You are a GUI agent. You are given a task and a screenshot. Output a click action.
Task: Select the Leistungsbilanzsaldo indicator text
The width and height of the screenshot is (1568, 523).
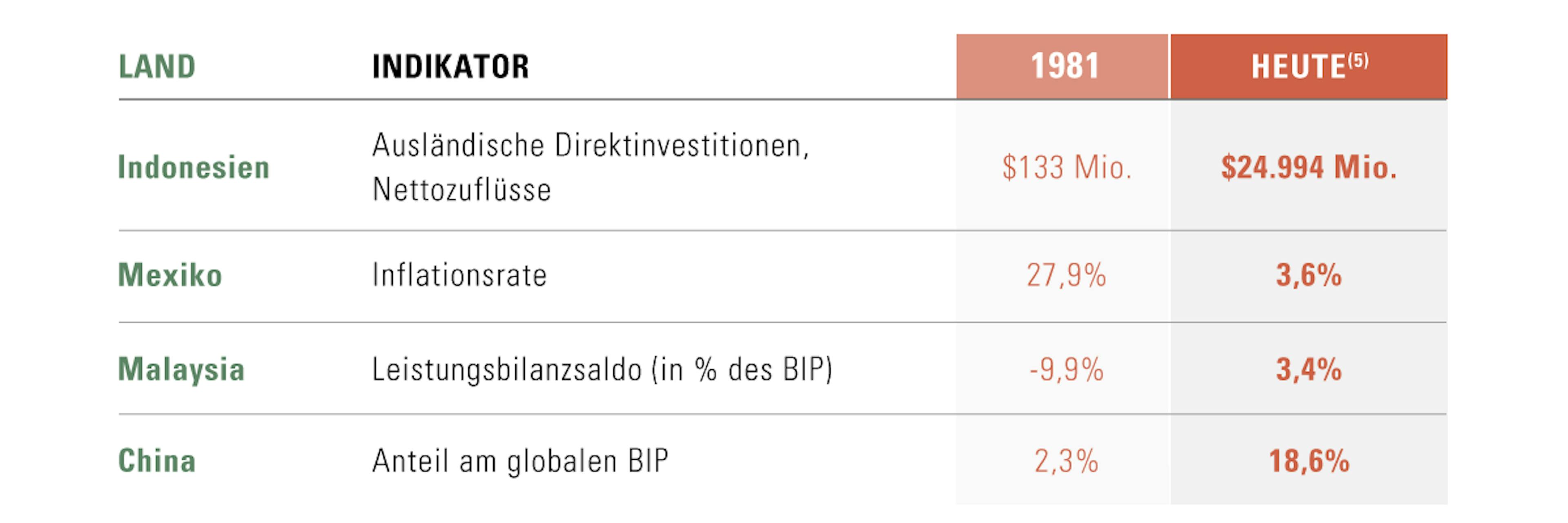[602, 369]
